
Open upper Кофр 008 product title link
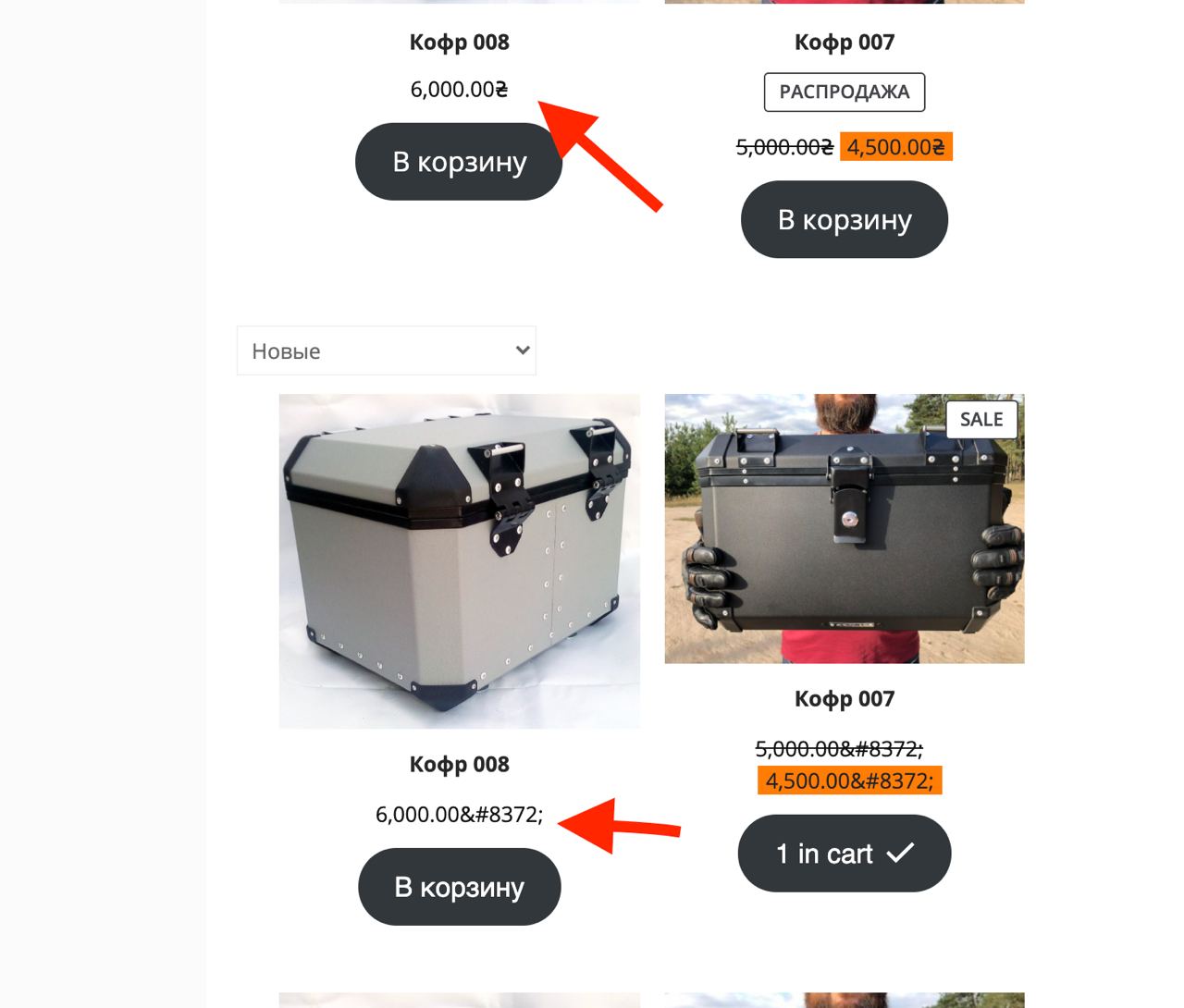460,43
